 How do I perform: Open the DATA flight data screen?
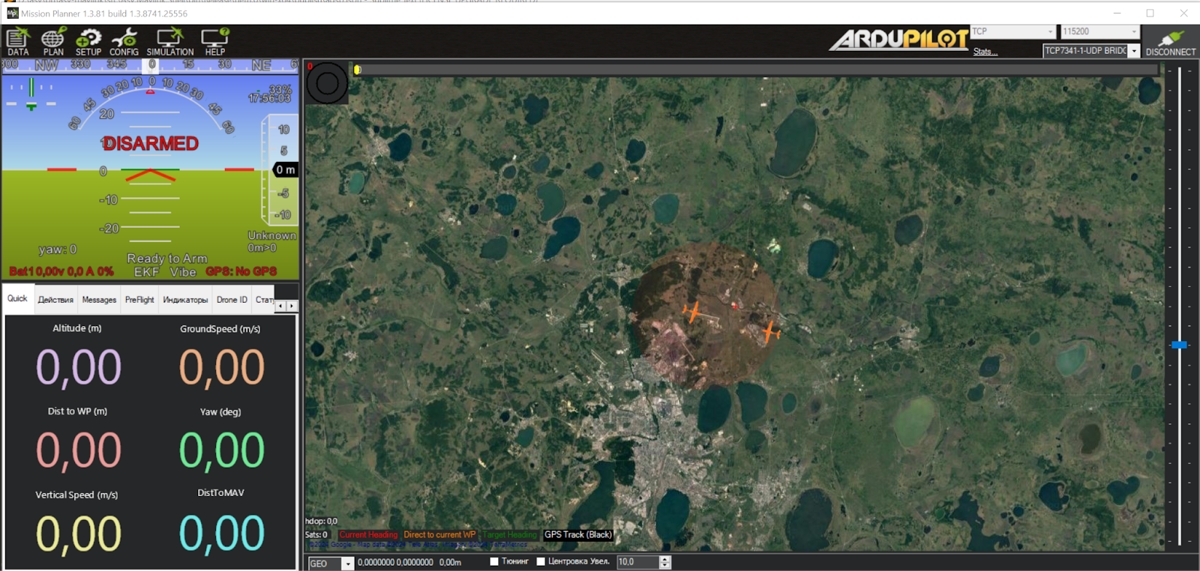pyautogui.click(x=18, y=42)
